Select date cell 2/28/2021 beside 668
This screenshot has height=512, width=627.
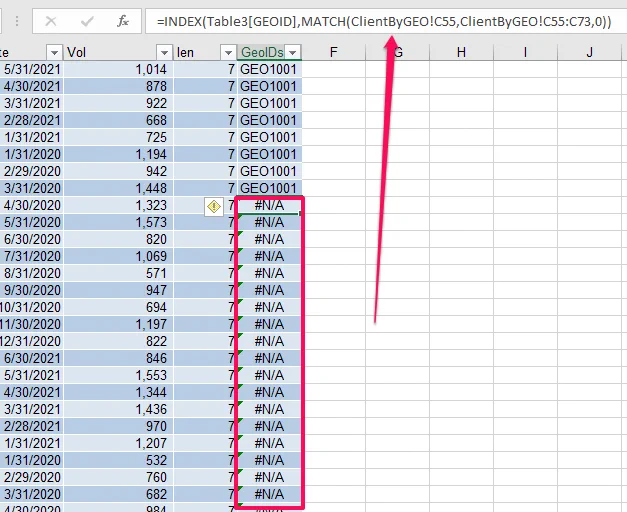point(32,120)
